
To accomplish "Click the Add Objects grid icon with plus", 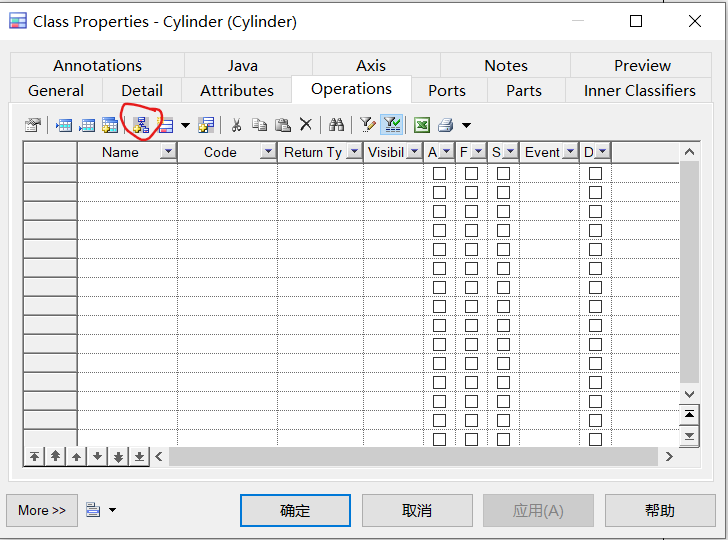I will (110, 125).
